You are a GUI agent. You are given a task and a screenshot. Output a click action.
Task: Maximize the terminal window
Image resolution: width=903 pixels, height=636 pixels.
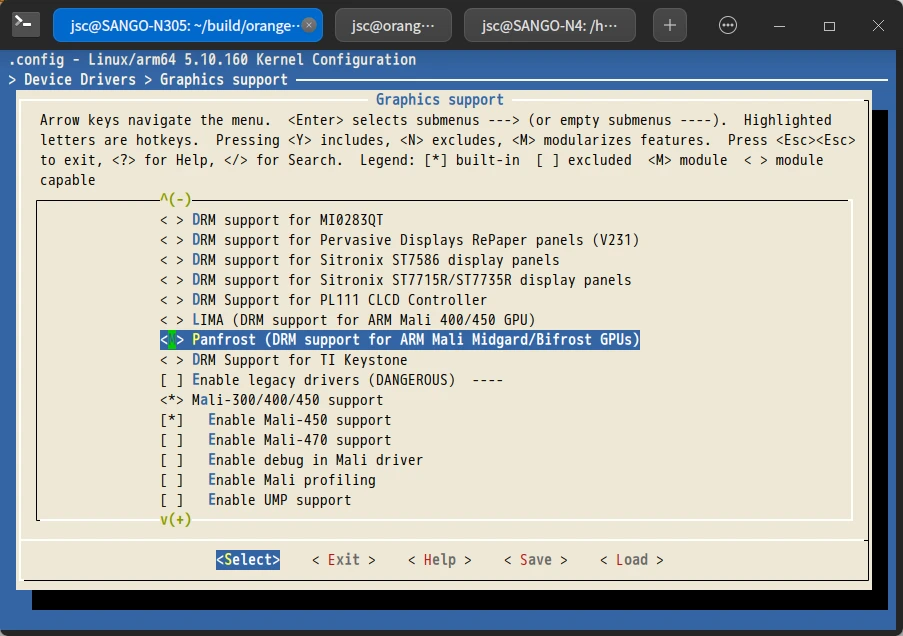(829, 26)
